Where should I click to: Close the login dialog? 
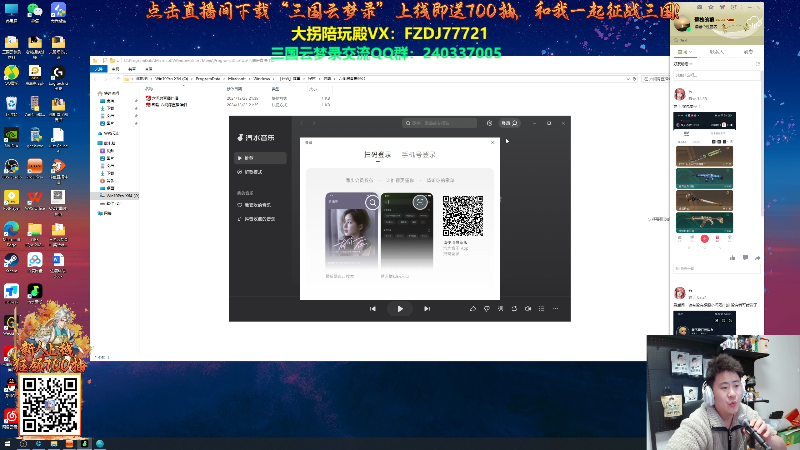[492, 142]
